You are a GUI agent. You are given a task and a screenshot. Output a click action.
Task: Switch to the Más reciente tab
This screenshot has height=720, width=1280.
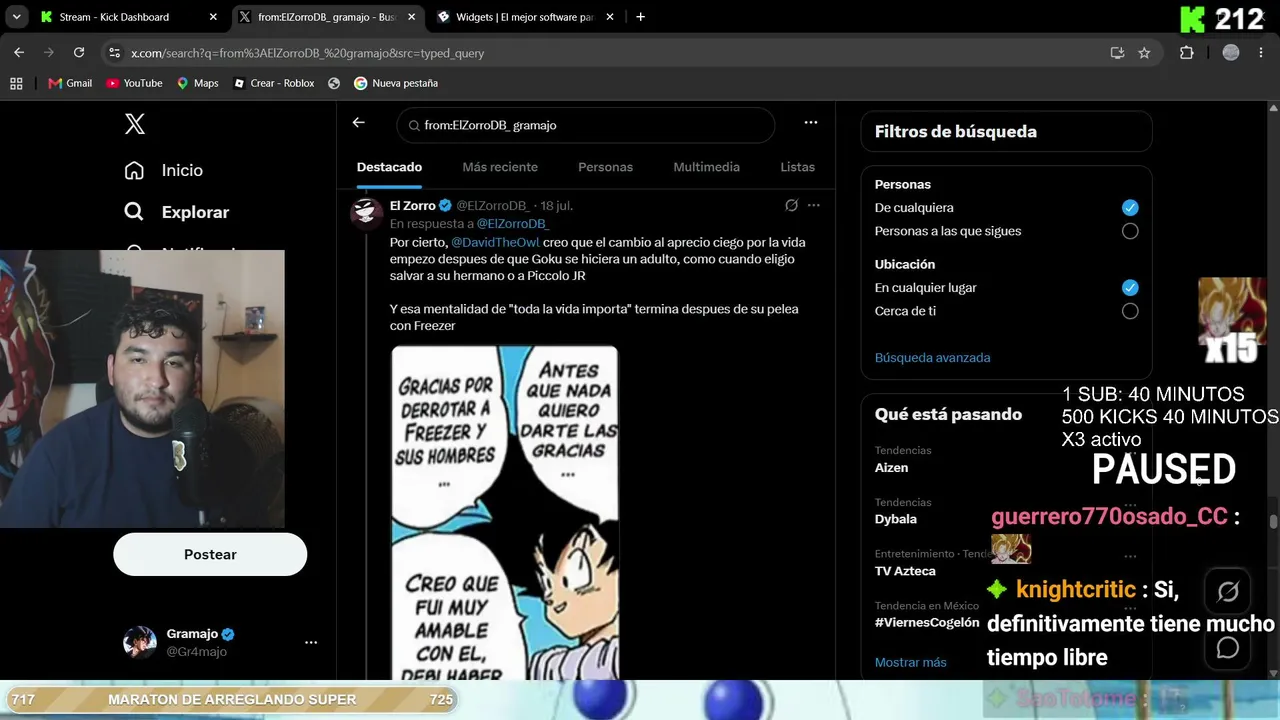tap(500, 167)
